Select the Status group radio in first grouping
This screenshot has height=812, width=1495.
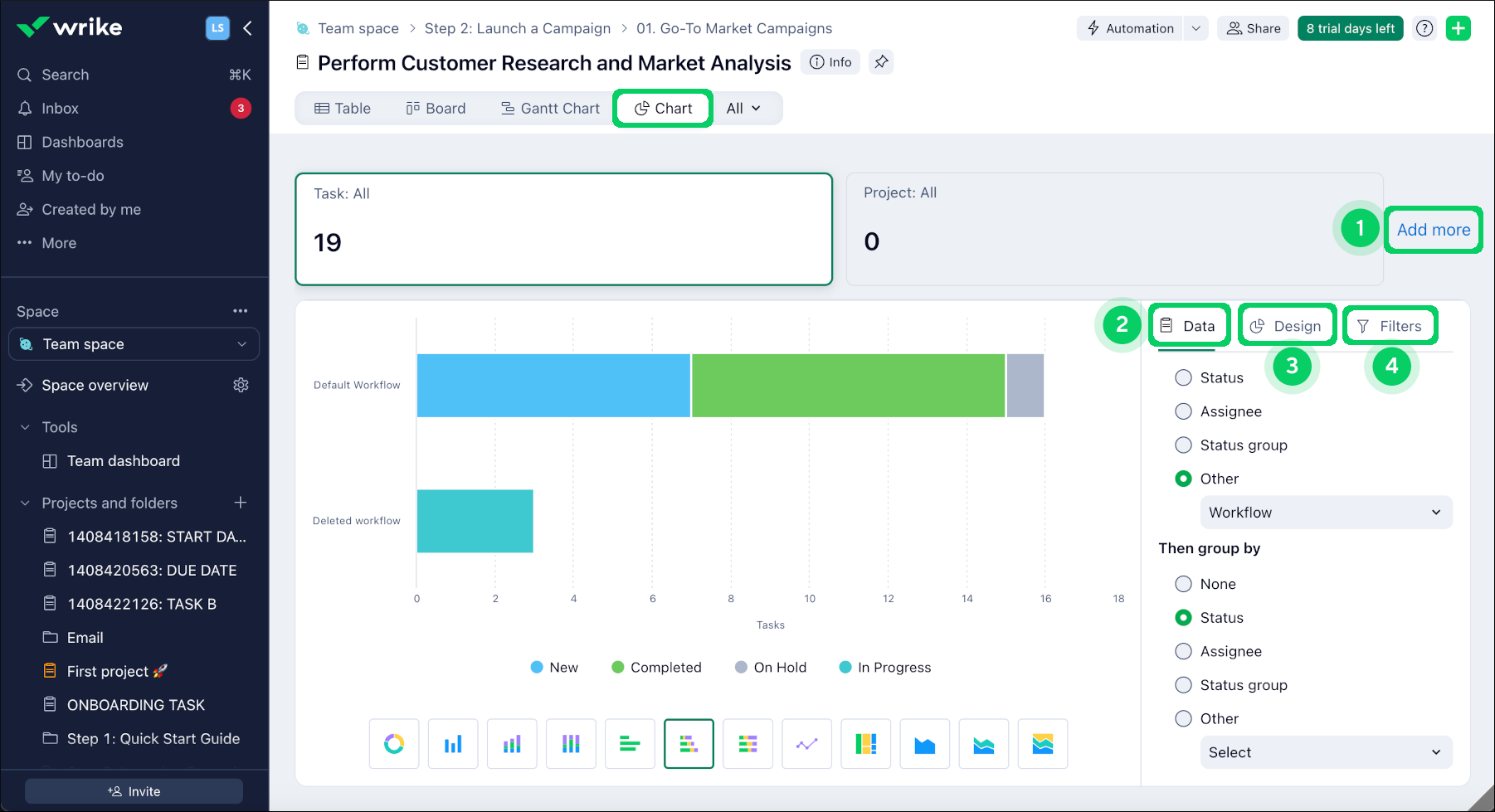point(1183,445)
